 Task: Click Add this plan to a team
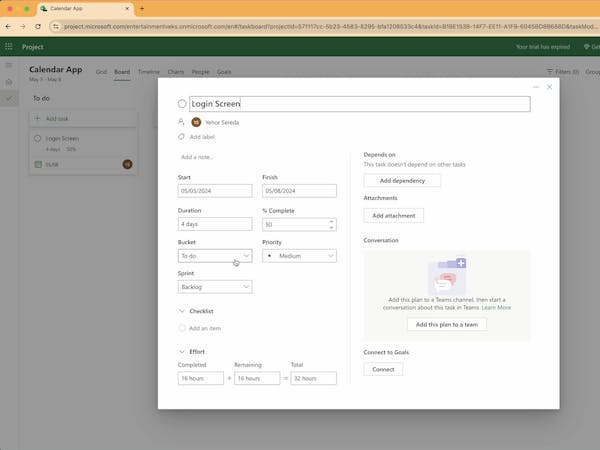(447, 324)
